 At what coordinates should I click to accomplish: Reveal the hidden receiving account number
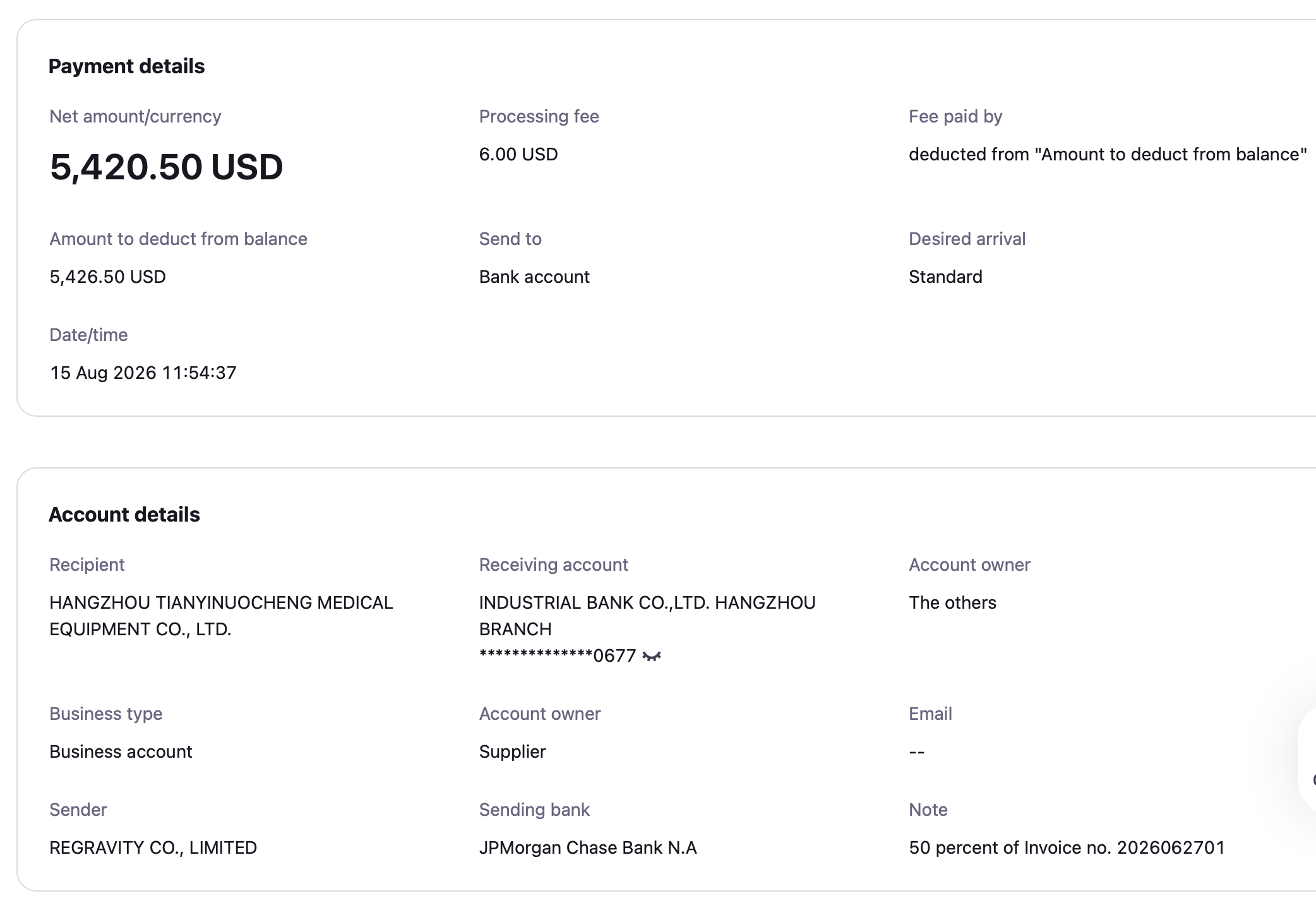(651, 657)
